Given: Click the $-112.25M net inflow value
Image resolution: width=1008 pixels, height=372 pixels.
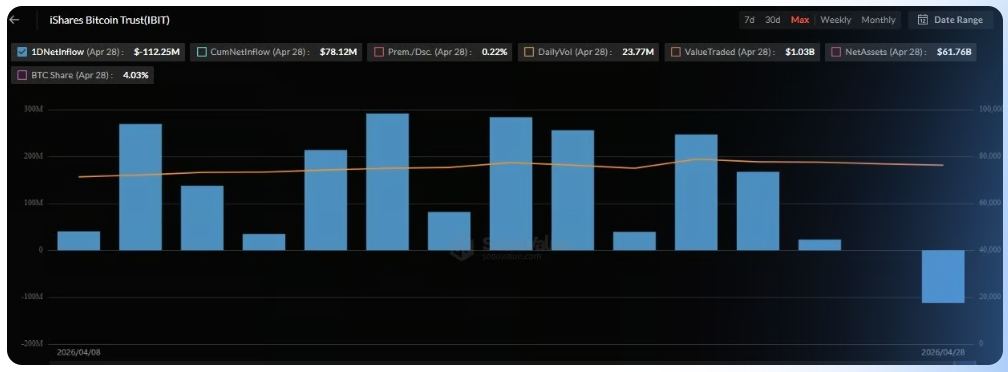Looking at the screenshot, I should 156,52.
